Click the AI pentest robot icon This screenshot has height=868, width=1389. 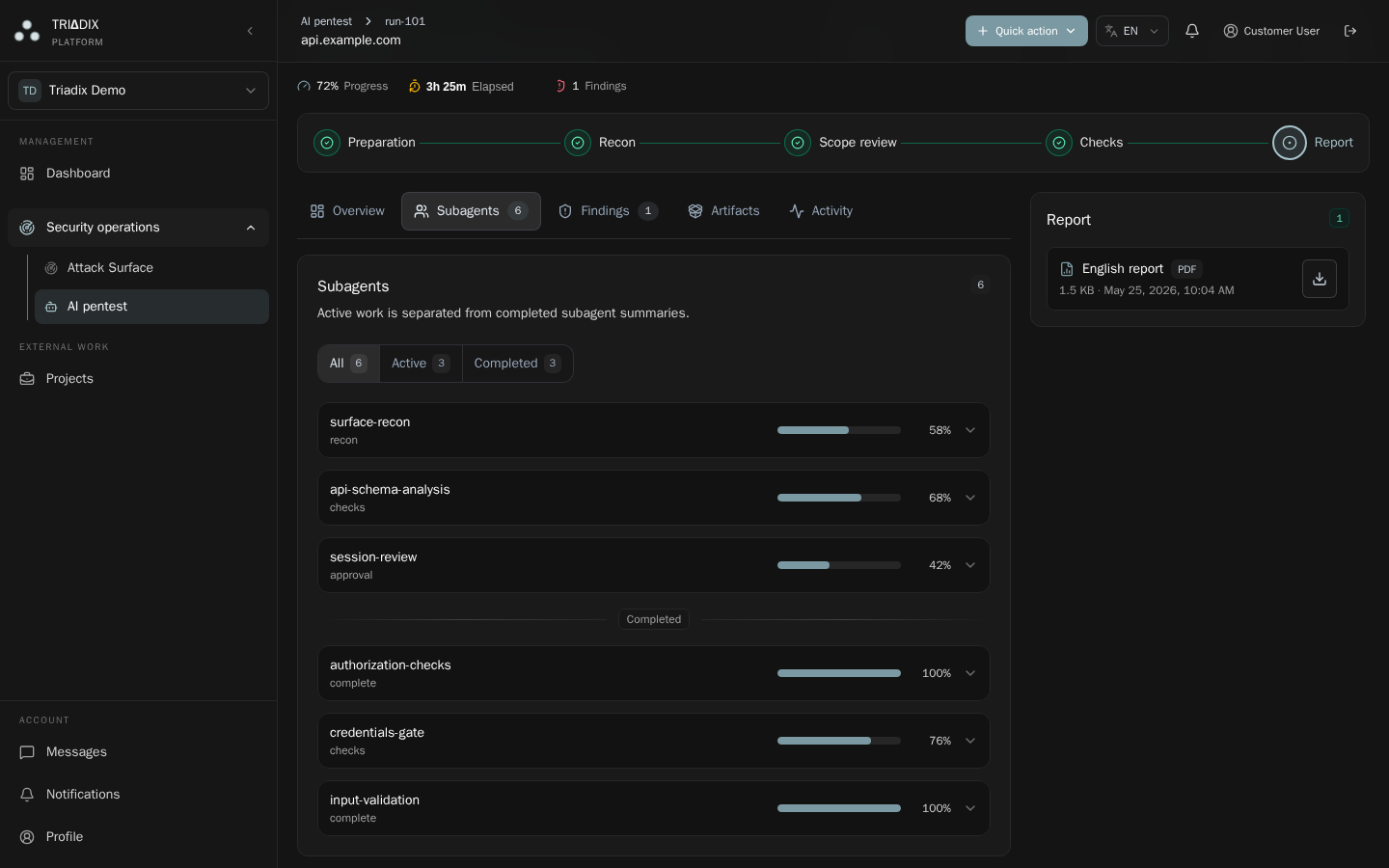coord(51,307)
